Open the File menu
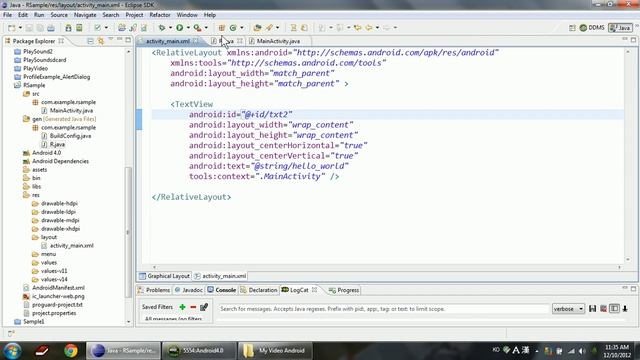640x360 pixels. (x=7, y=15)
